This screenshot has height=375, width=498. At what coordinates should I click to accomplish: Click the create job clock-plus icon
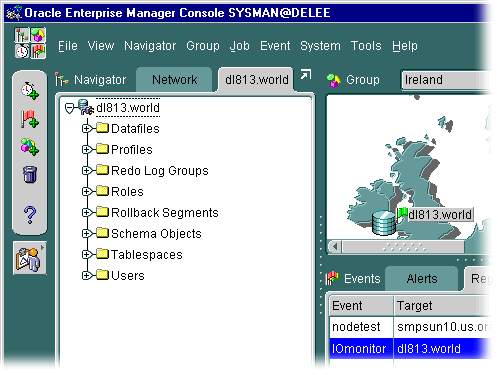pyautogui.click(x=29, y=90)
